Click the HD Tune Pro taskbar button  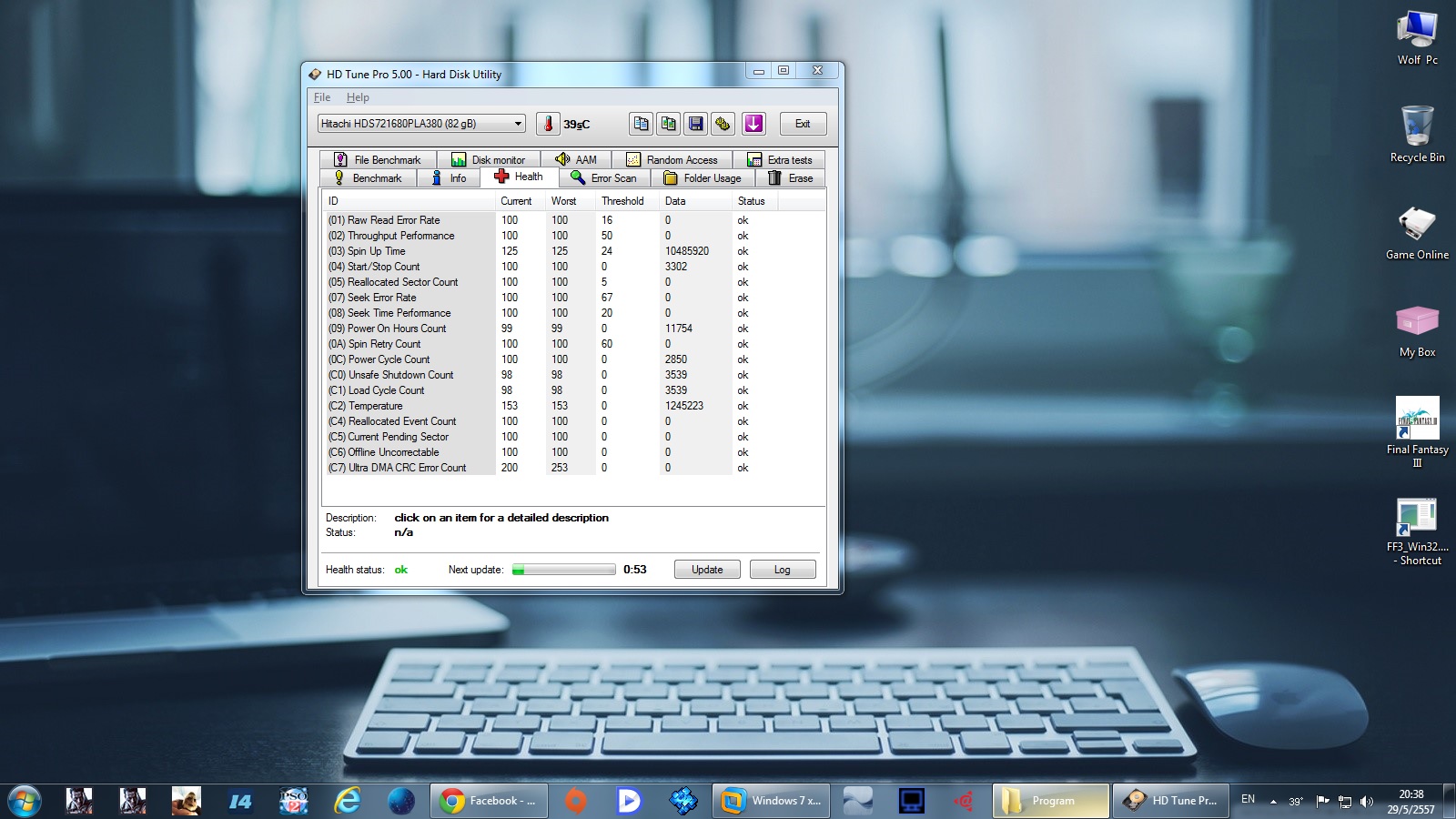[x=1171, y=801]
